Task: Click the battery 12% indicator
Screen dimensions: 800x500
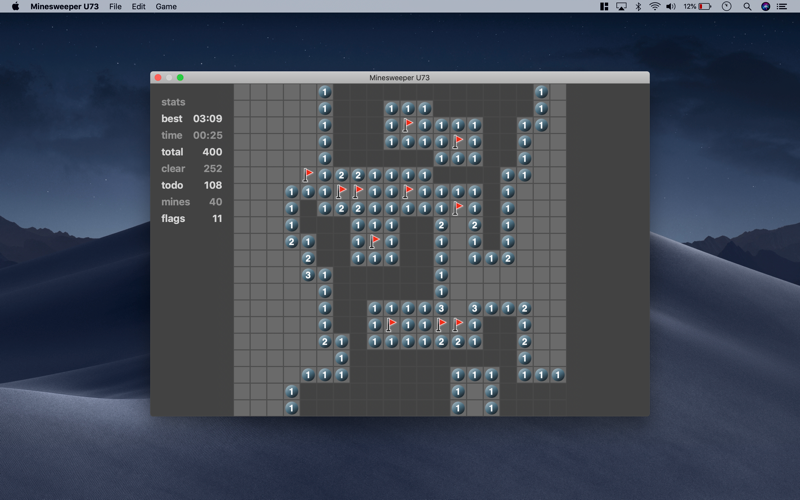Action: pos(697,6)
